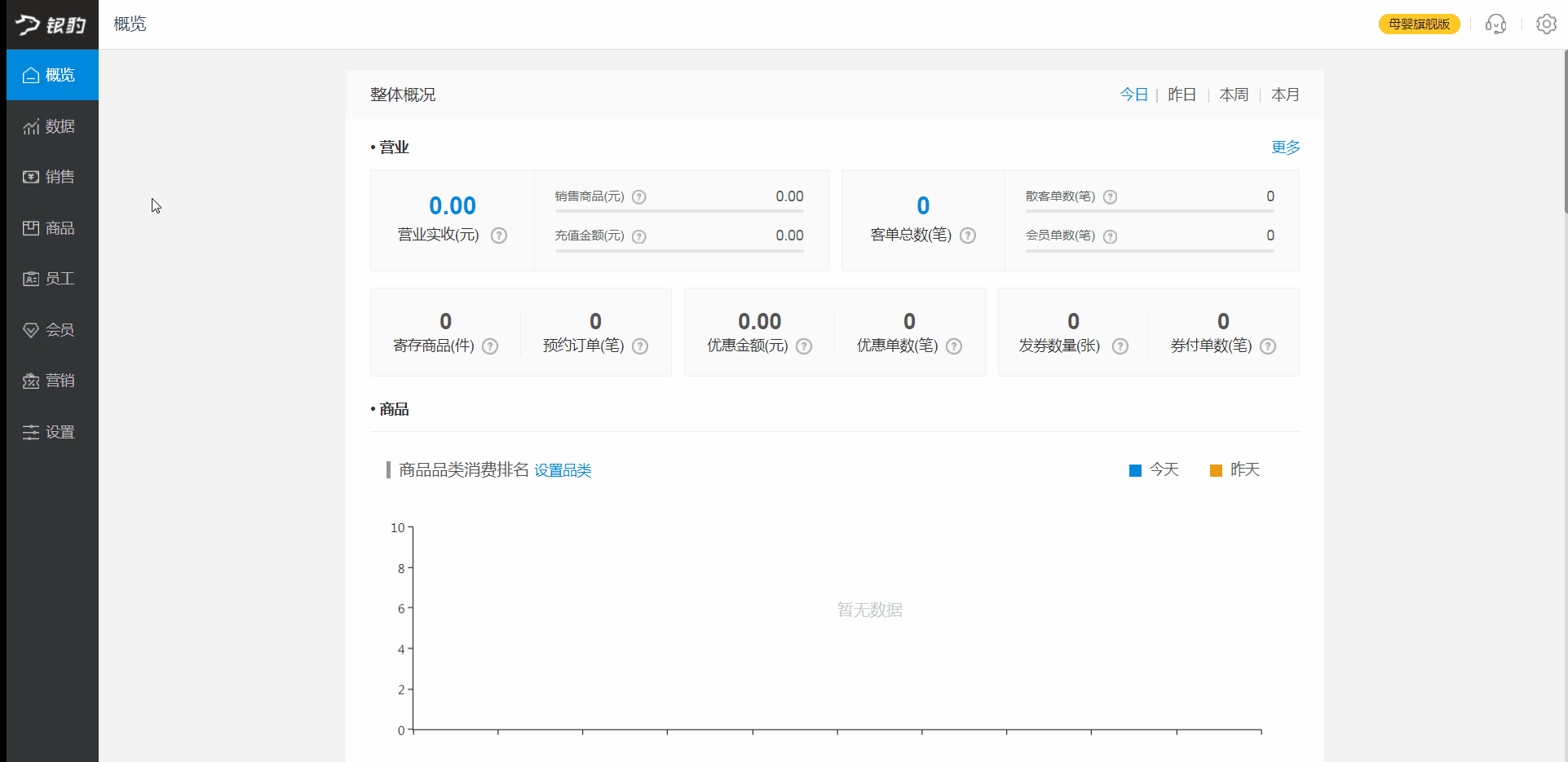Open the customer service headset icon
The image size is (1568, 762).
pos(1495,24)
